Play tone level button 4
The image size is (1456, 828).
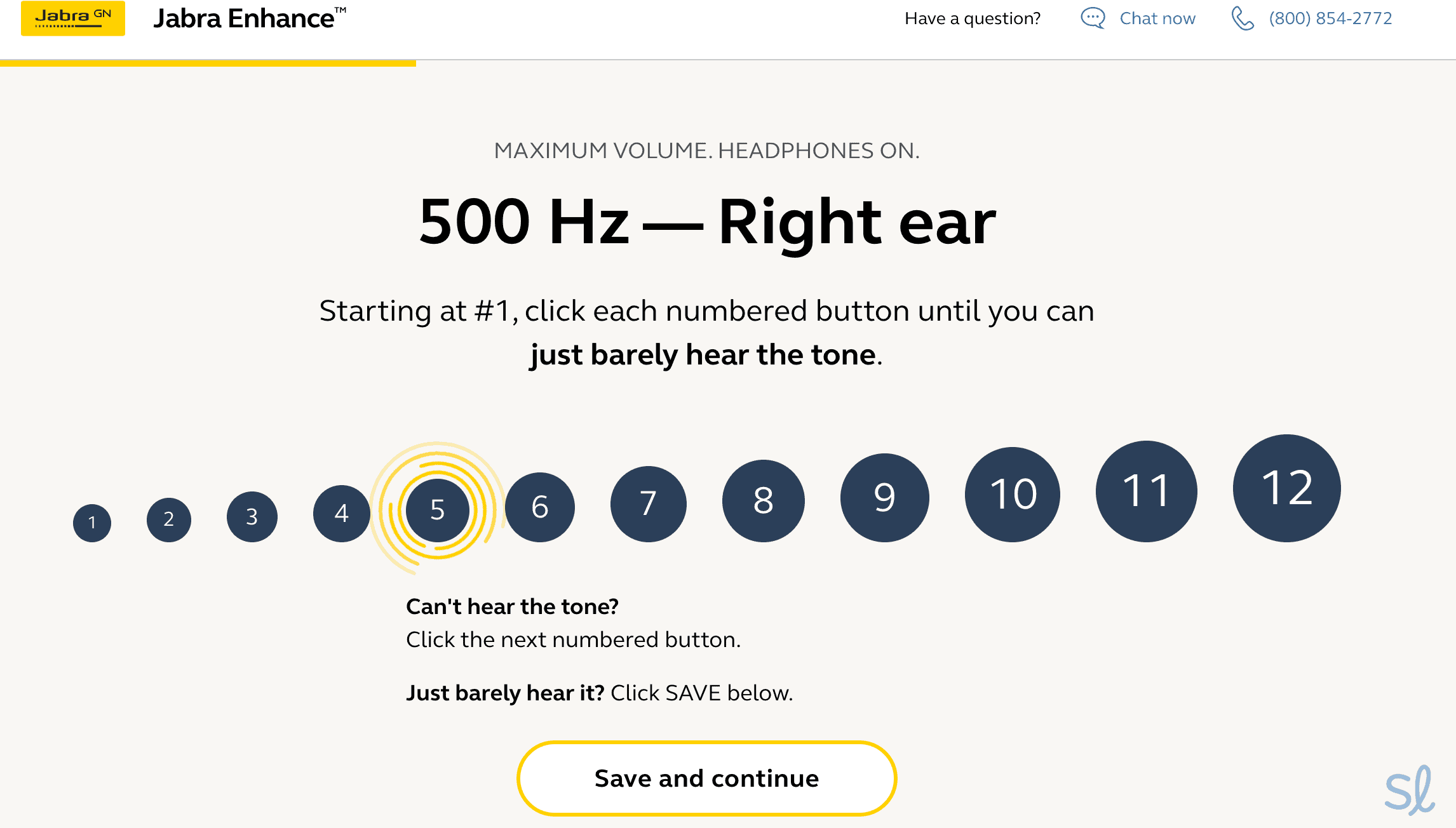click(x=342, y=513)
